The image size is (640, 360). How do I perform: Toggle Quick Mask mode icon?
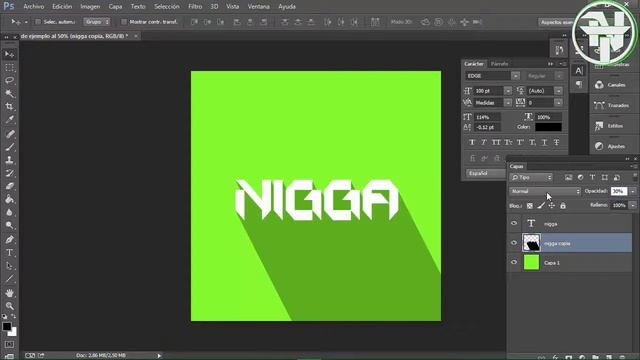9,344
